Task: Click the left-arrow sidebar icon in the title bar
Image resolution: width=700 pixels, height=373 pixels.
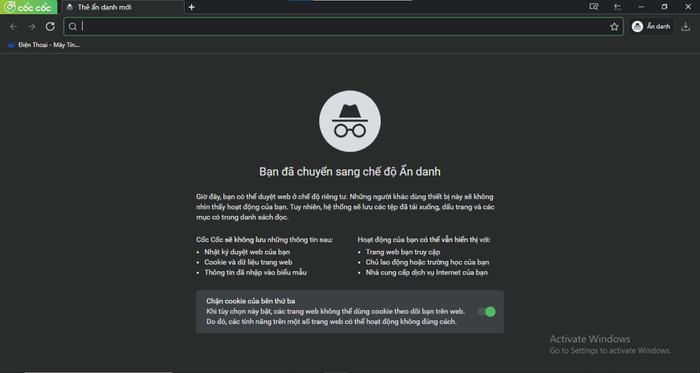Action: click(x=617, y=7)
